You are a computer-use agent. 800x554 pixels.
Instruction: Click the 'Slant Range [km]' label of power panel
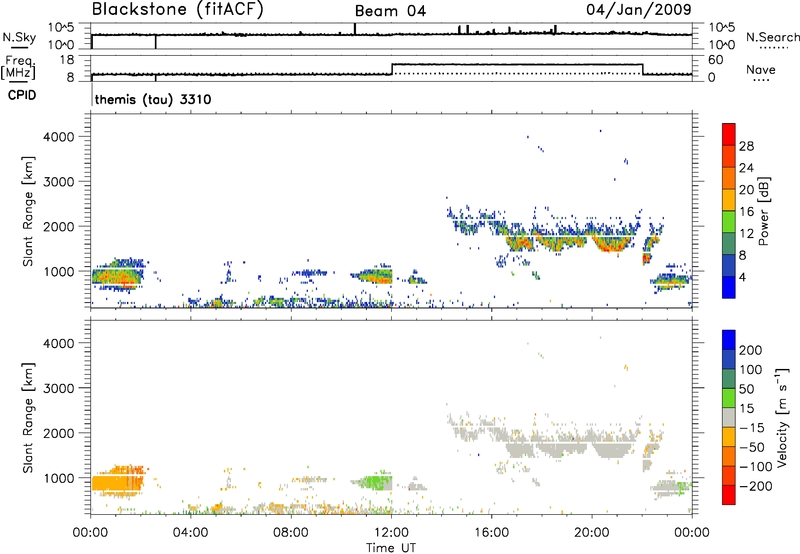28,211
